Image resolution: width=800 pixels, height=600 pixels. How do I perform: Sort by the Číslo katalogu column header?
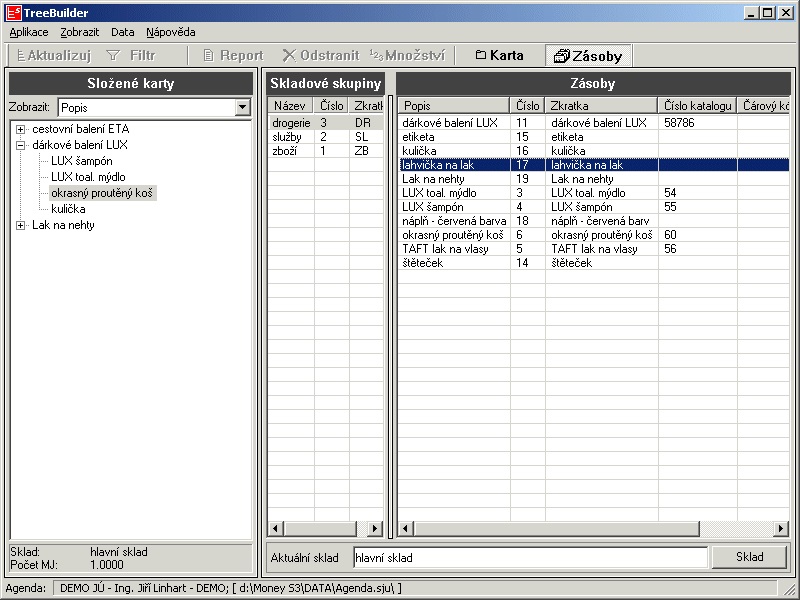coord(697,106)
